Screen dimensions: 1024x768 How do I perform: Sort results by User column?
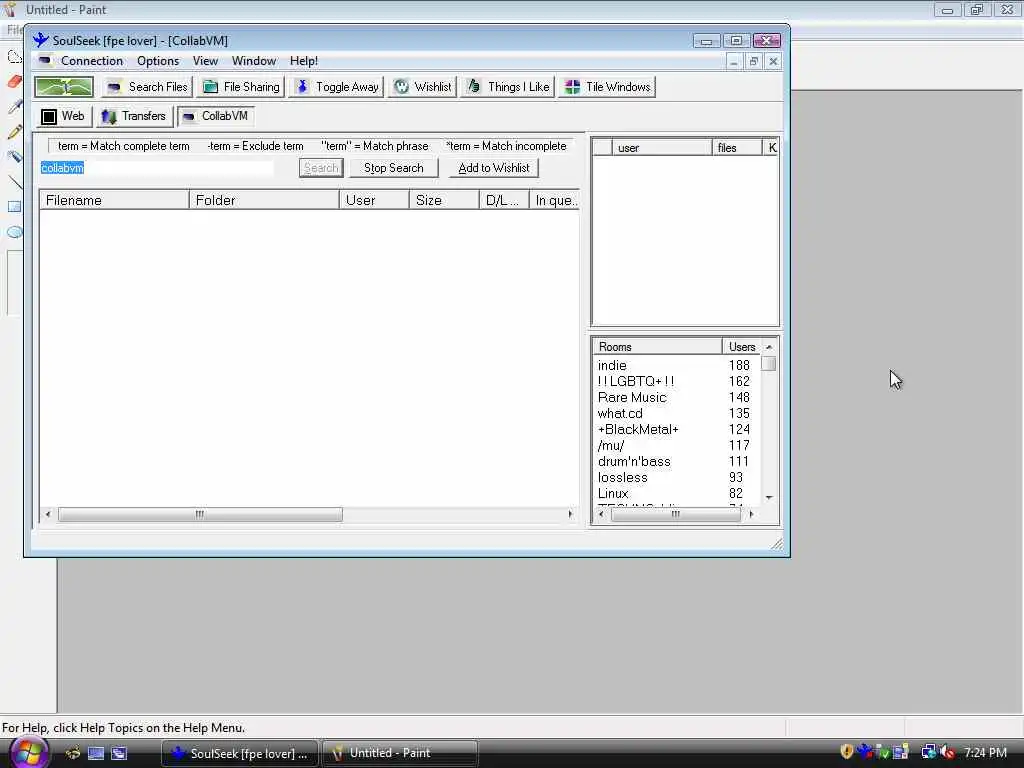[374, 200]
